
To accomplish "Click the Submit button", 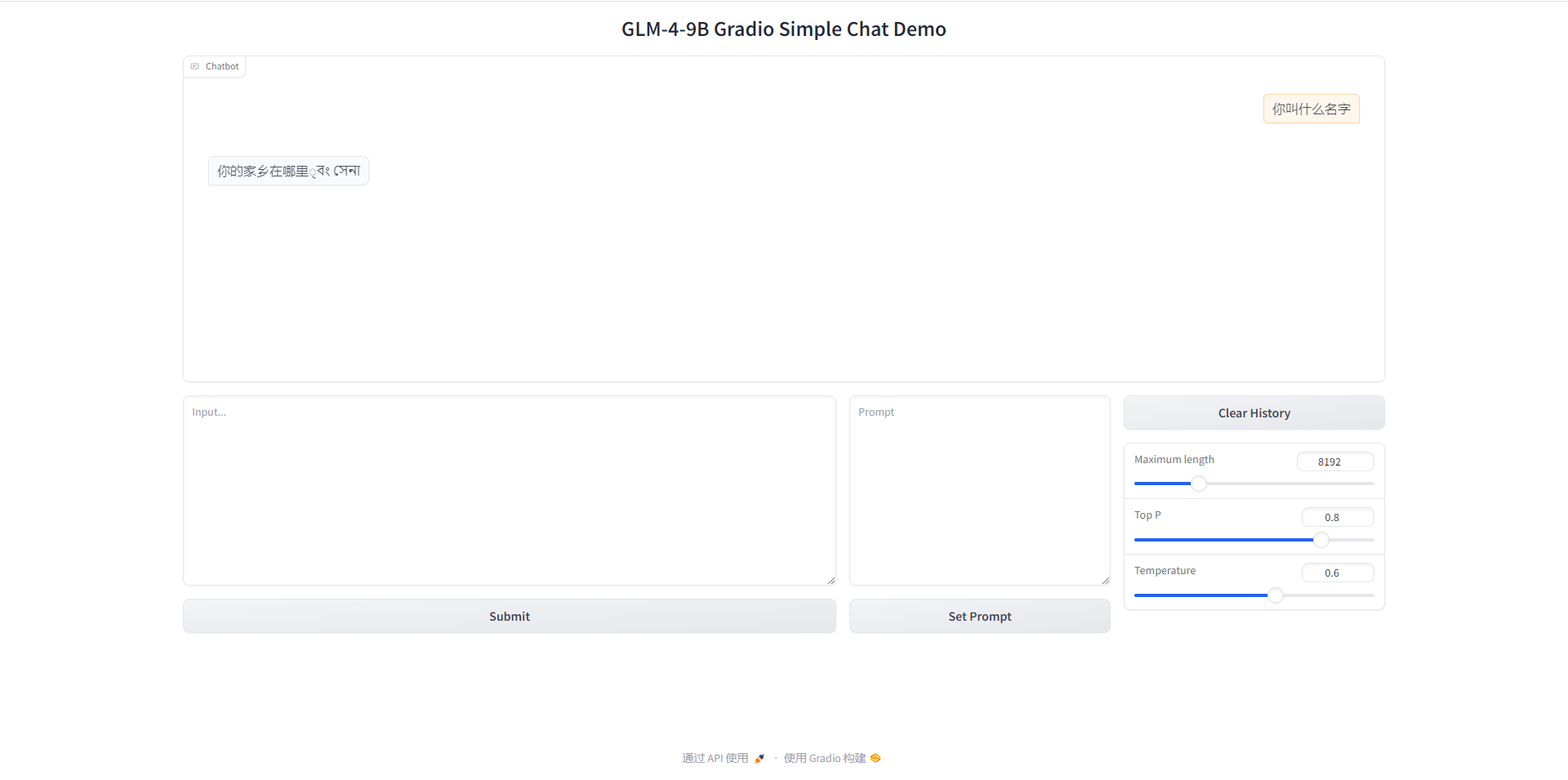I will pyautogui.click(x=510, y=616).
